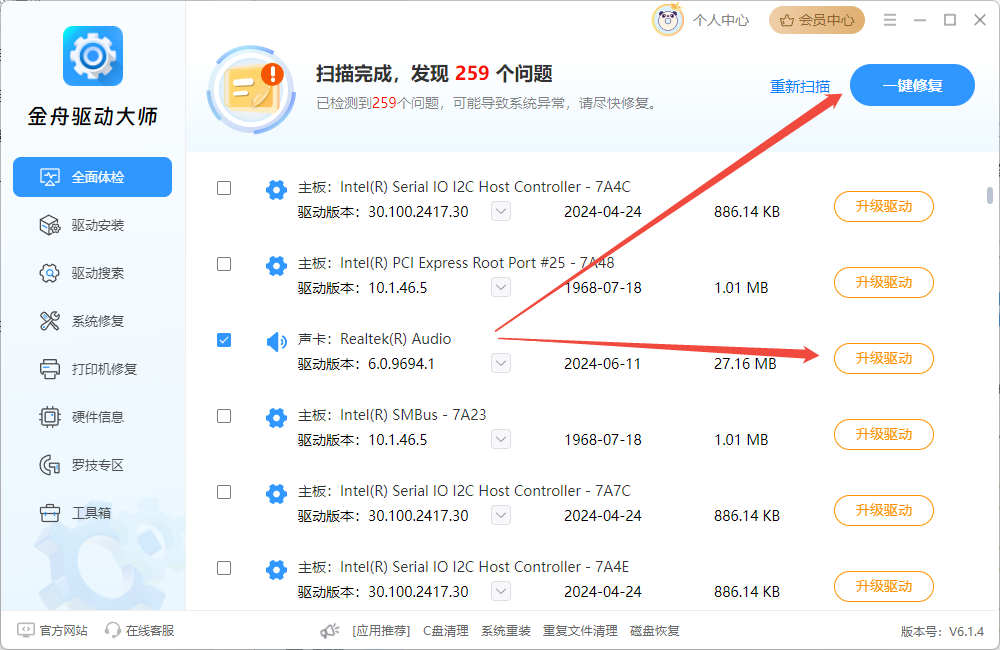Click the gear icon for I2C Controller 7A4E
The width and height of the screenshot is (1000, 650).
276,570
